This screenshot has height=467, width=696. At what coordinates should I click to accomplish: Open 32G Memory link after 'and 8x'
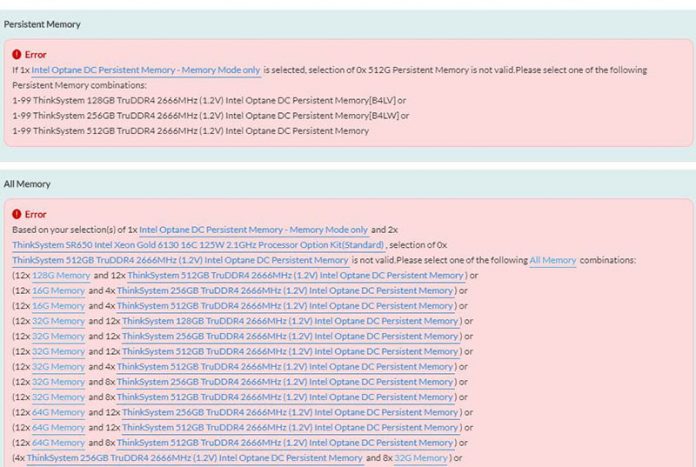point(421,458)
